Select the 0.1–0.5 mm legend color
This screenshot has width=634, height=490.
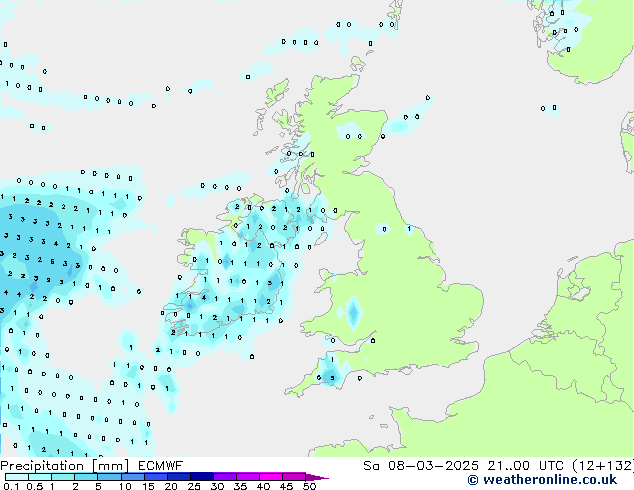click(x=17, y=477)
